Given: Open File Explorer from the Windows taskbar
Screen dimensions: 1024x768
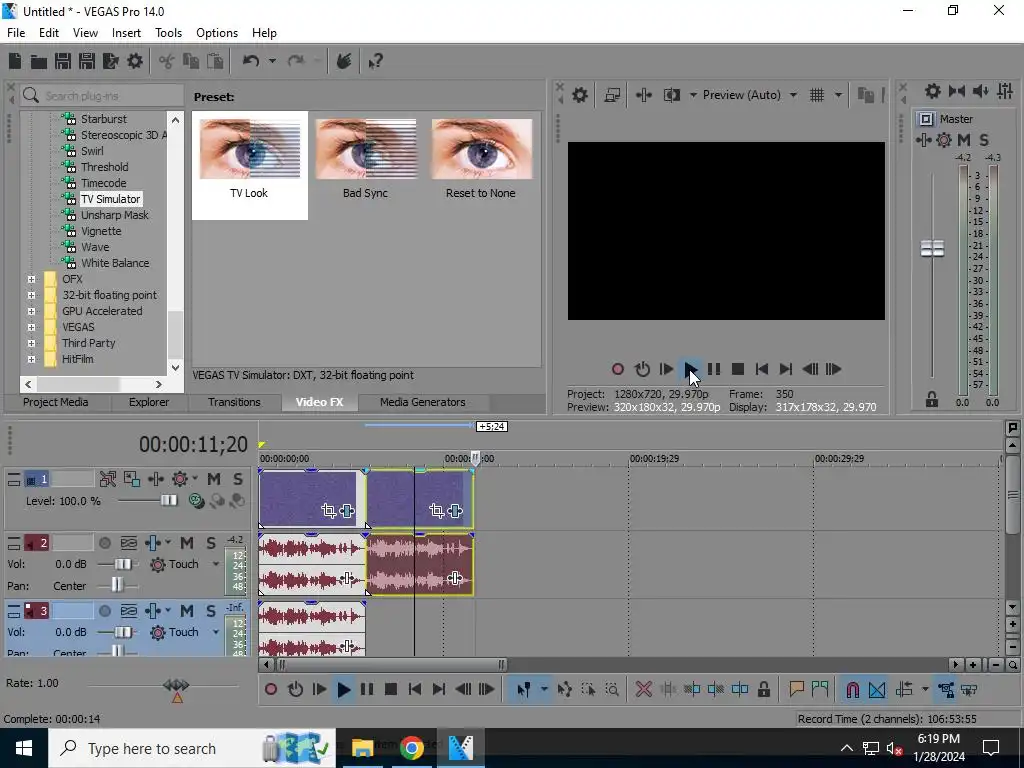Looking at the screenshot, I should tap(362, 748).
